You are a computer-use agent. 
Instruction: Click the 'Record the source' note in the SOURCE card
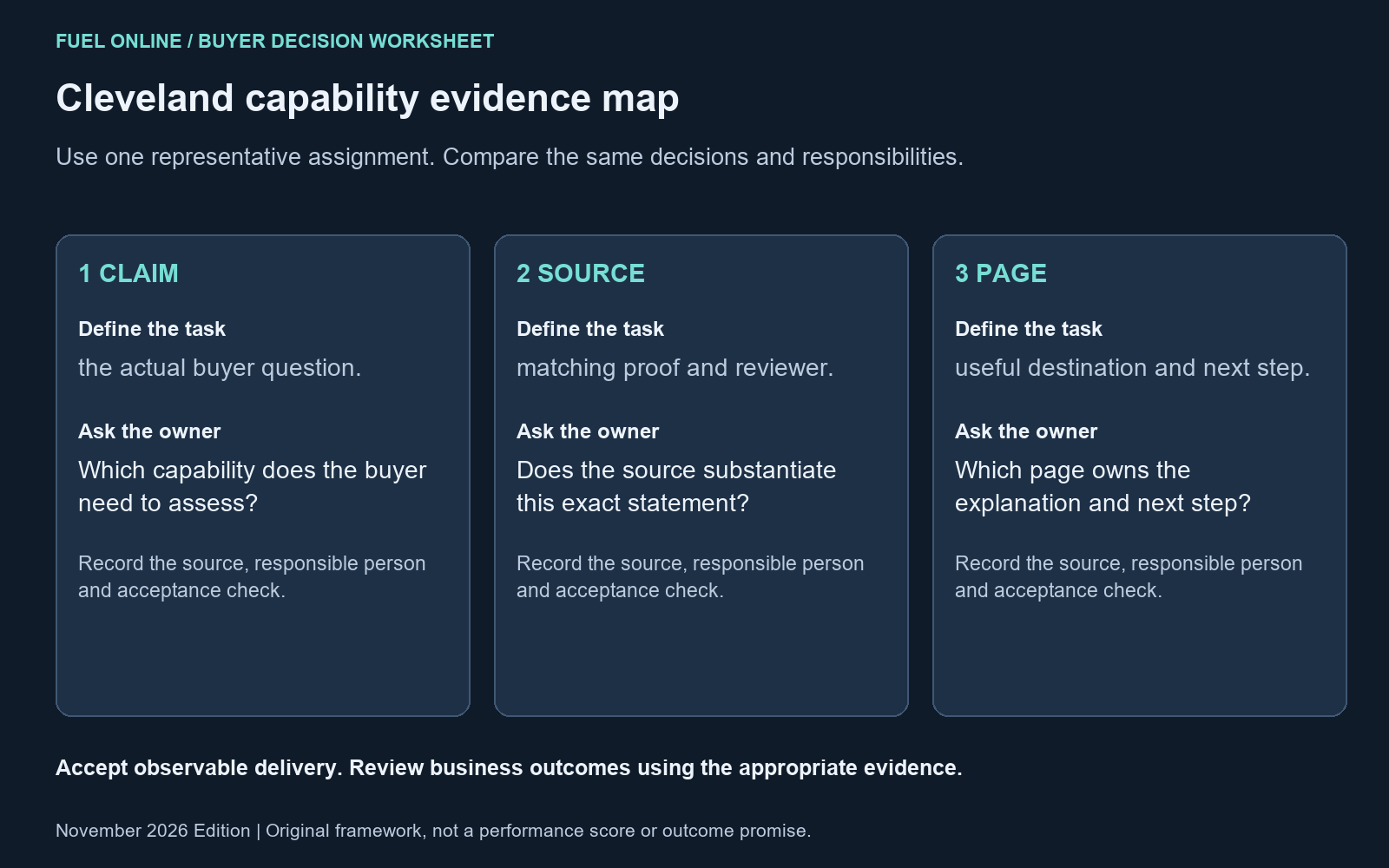point(690,577)
